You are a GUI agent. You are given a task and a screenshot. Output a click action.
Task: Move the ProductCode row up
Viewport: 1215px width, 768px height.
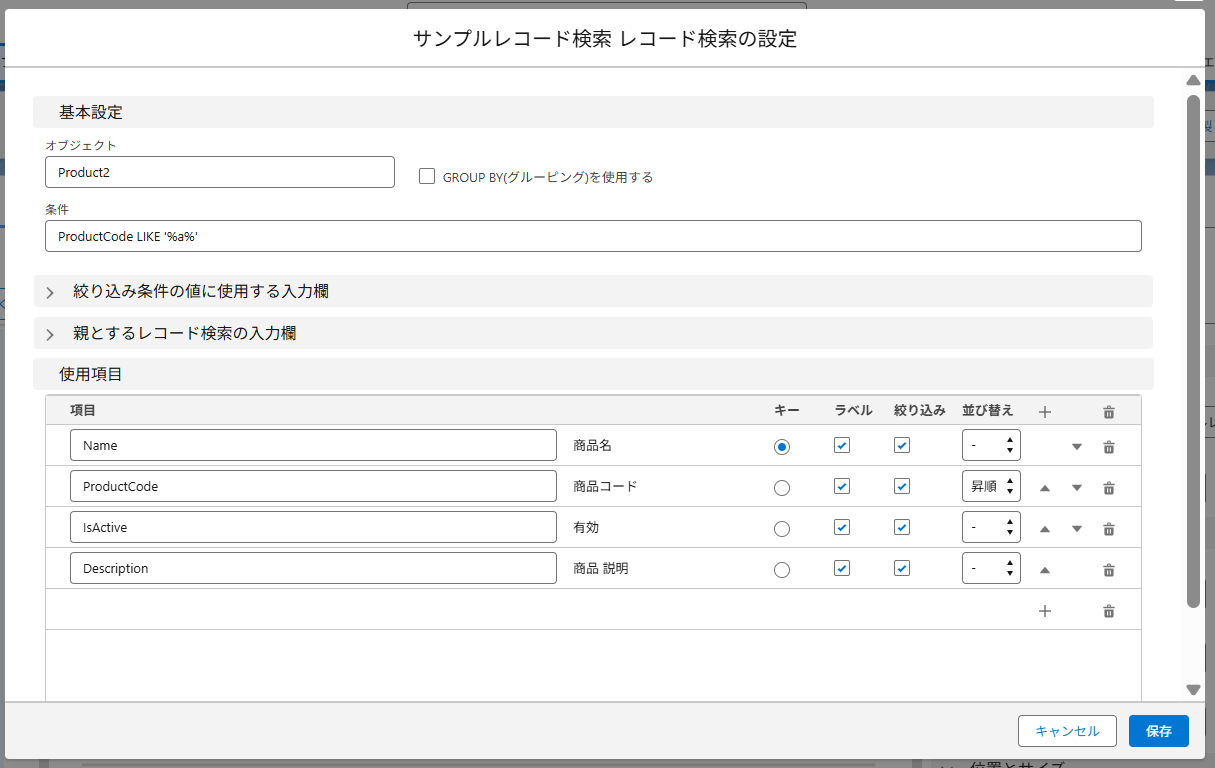(1044, 488)
